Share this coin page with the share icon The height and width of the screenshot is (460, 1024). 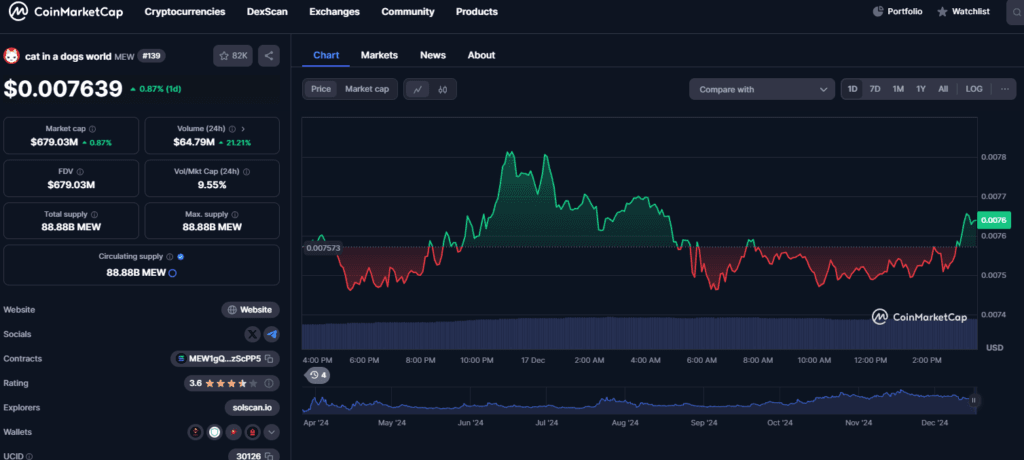coord(268,56)
